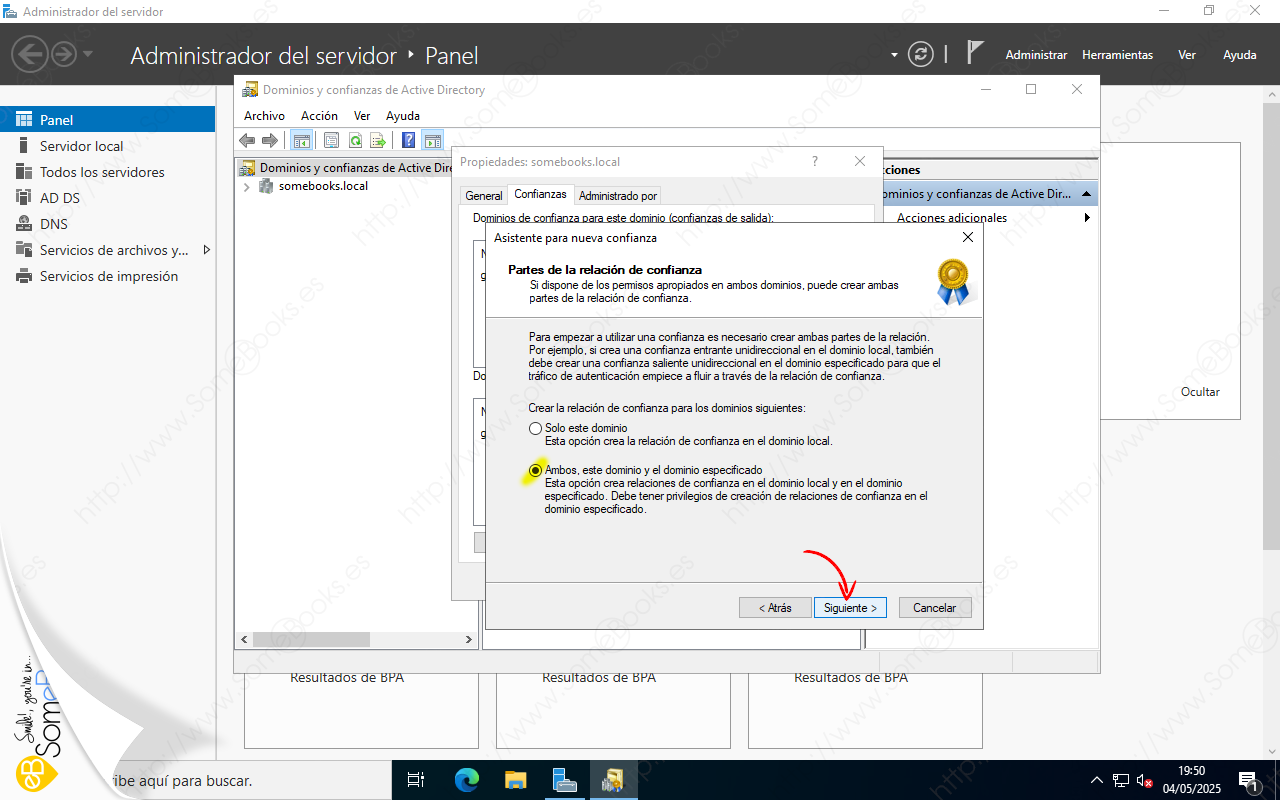This screenshot has width=1280, height=800.
Task: Toggle the Show/Hide console tree toolbar icon
Action: [300, 141]
